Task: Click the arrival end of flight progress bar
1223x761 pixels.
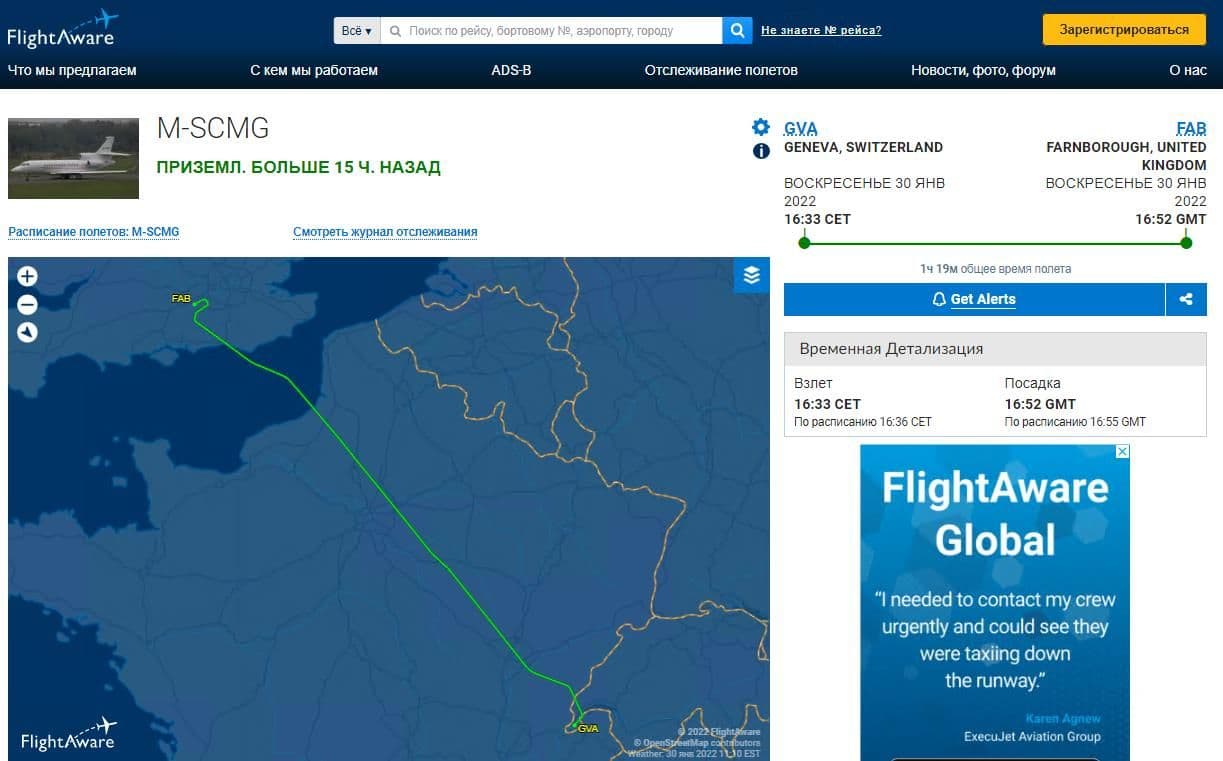Action: [1186, 242]
